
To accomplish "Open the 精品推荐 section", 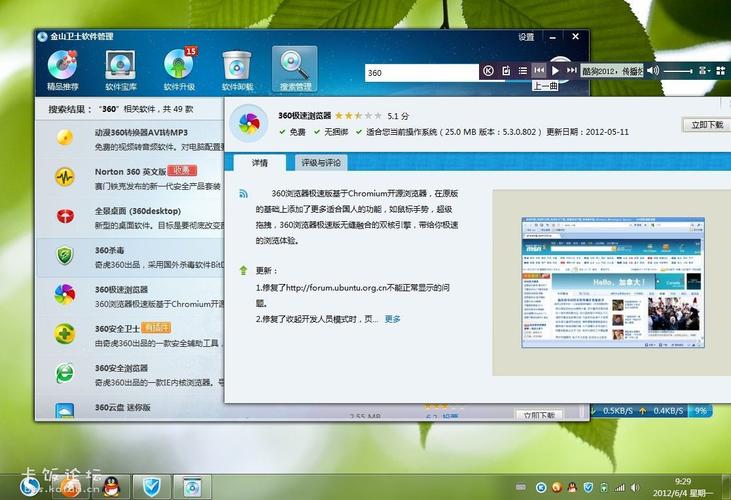I will 62,70.
